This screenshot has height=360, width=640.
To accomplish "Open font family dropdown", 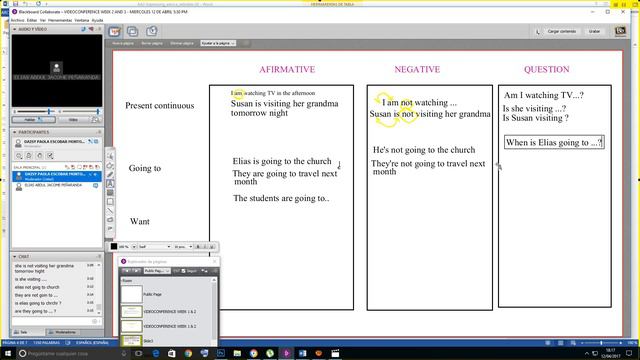I will [x=154, y=247].
